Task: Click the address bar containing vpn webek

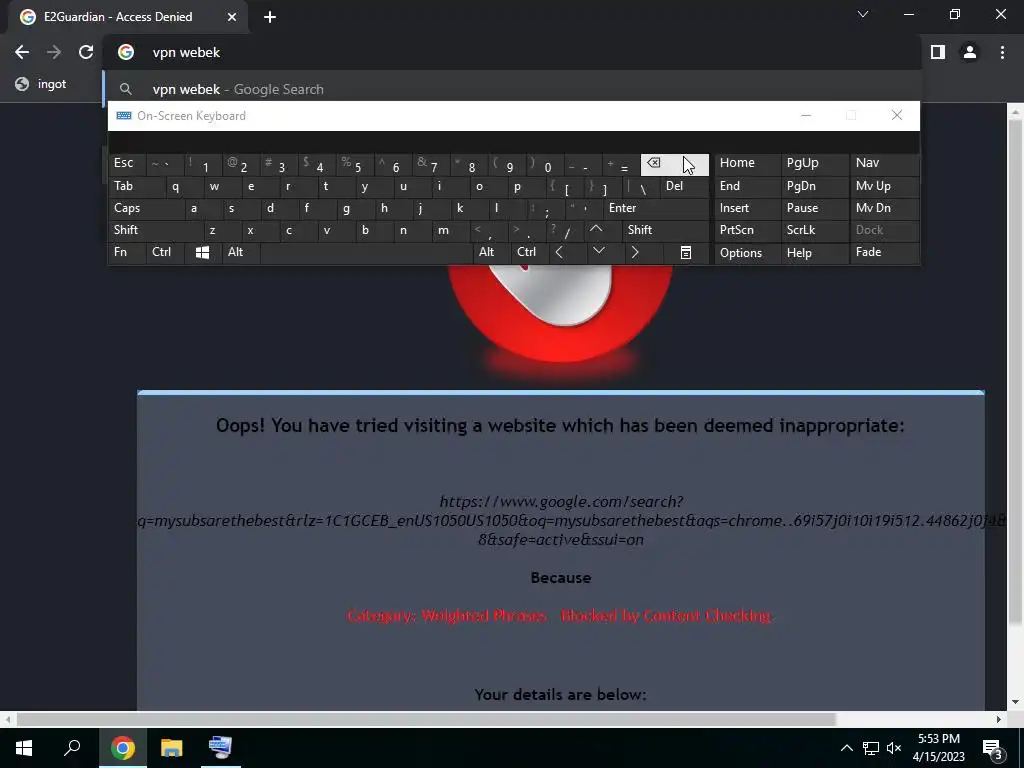Action: point(513,52)
